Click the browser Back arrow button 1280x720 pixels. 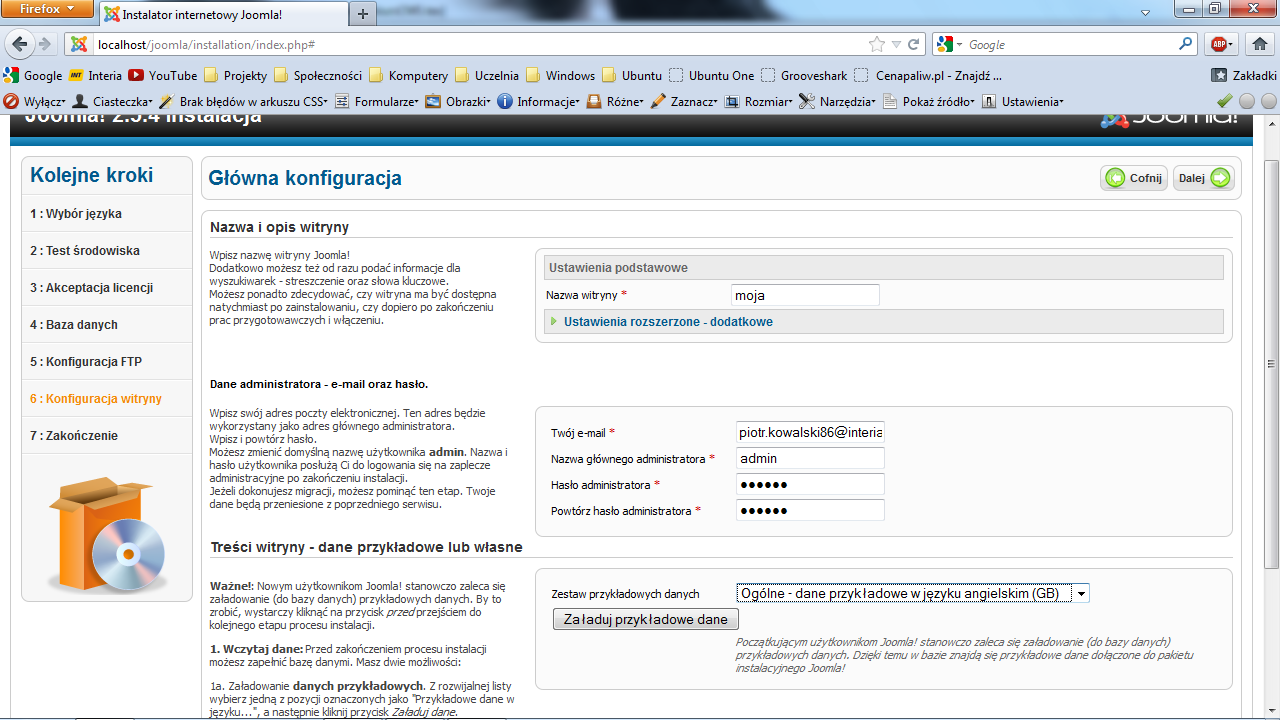pyautogui.click(x=20, y=44)
